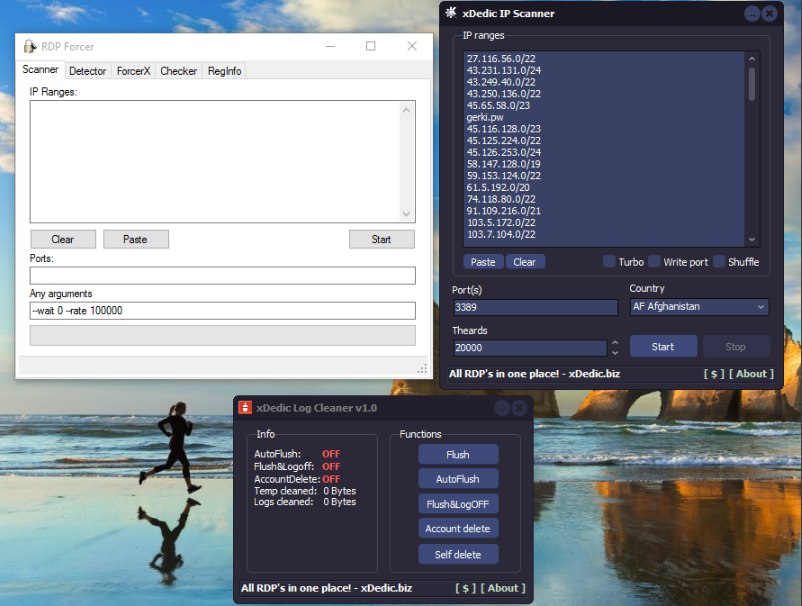
Task: Click the Port(s) field containing 3389
Action: (535, 307)
